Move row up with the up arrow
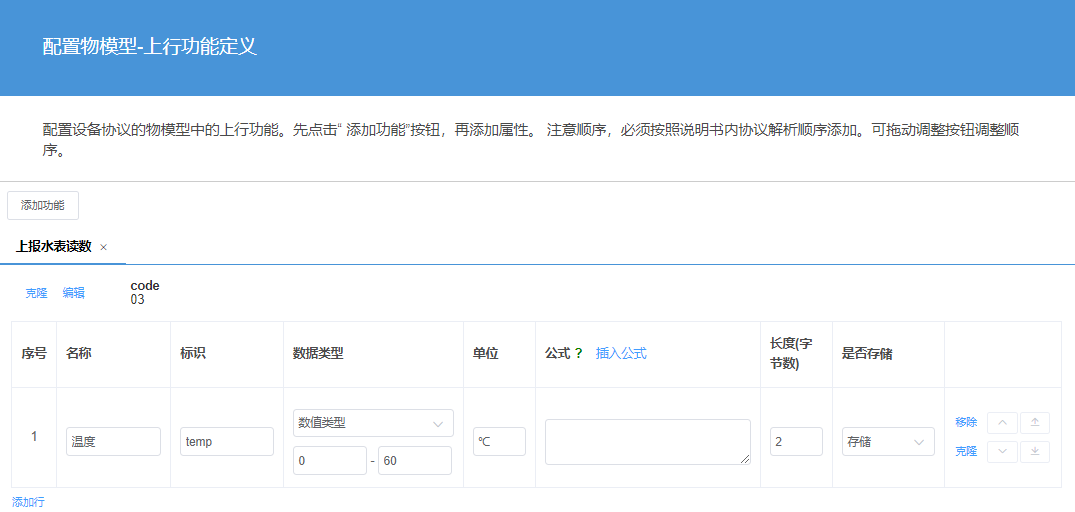 1002,423
